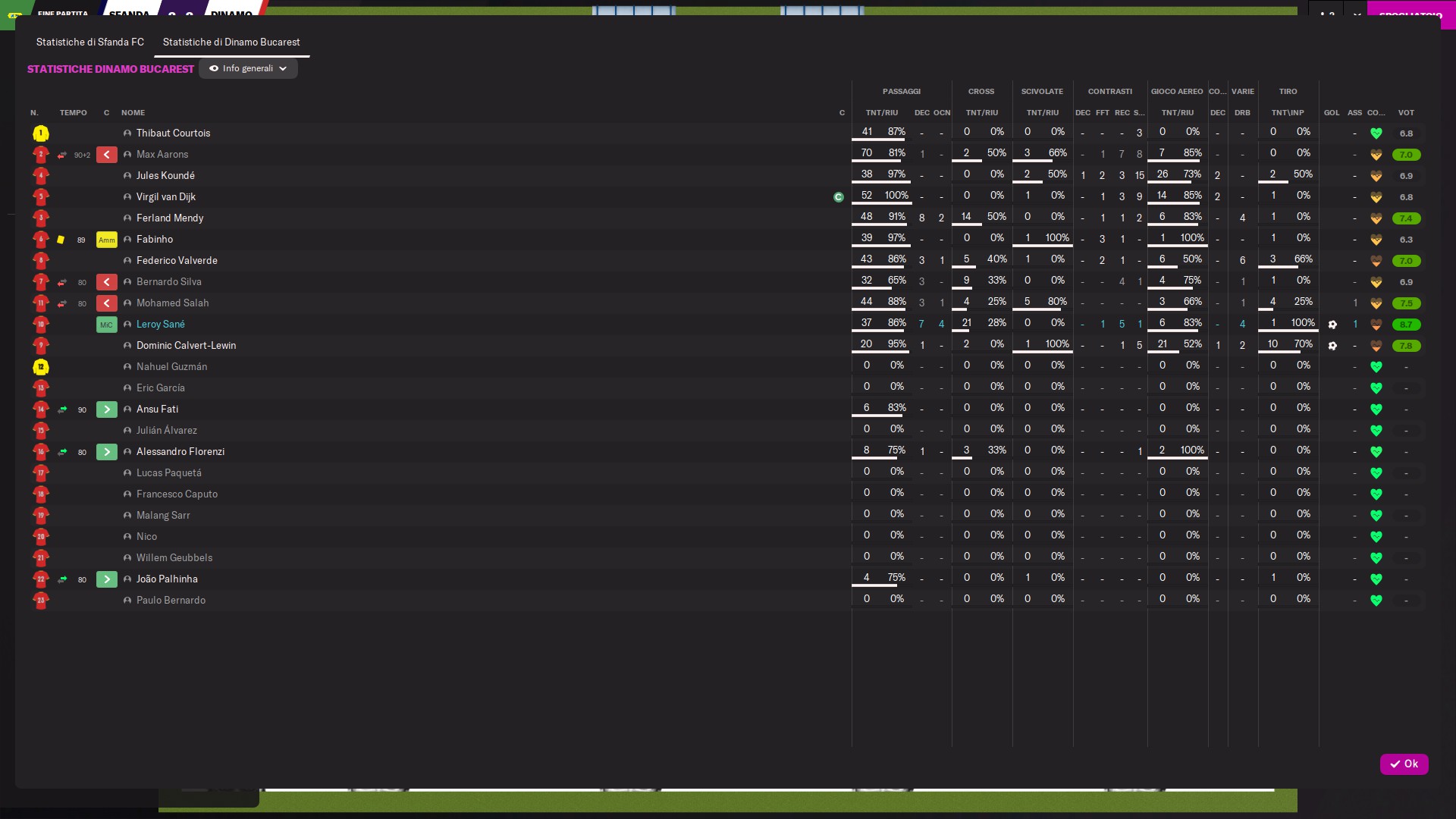The height and width of the screenshot is (819, 1456).
Task: Select the Statistiche di Dinamo Bucarest tab
Action: 231,42
